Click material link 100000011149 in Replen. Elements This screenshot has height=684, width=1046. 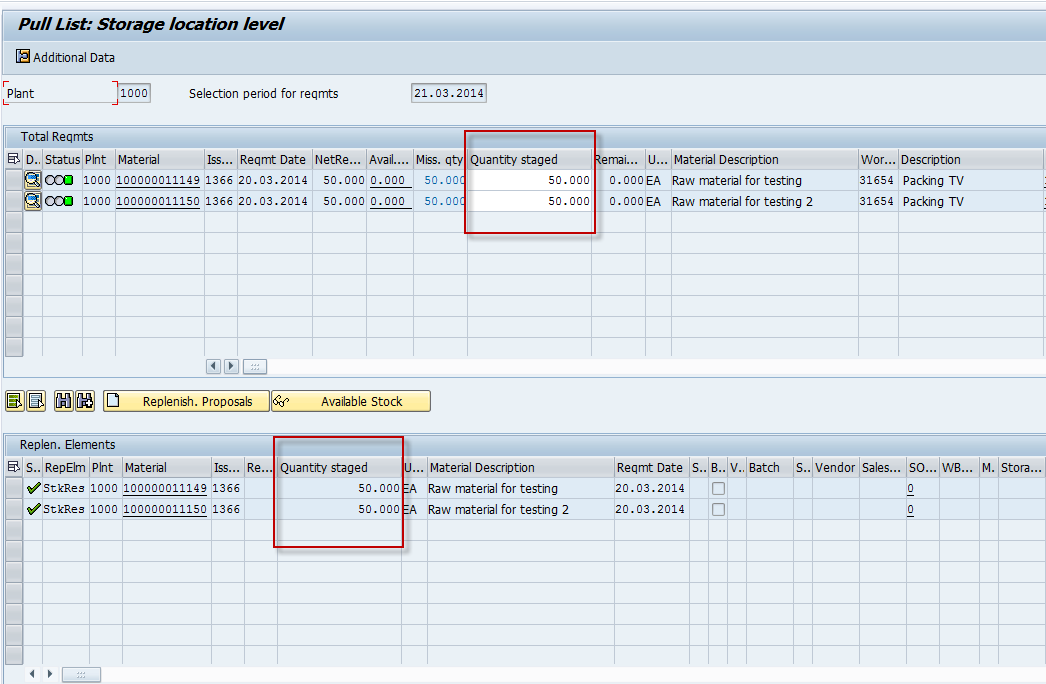click(164, 489)
